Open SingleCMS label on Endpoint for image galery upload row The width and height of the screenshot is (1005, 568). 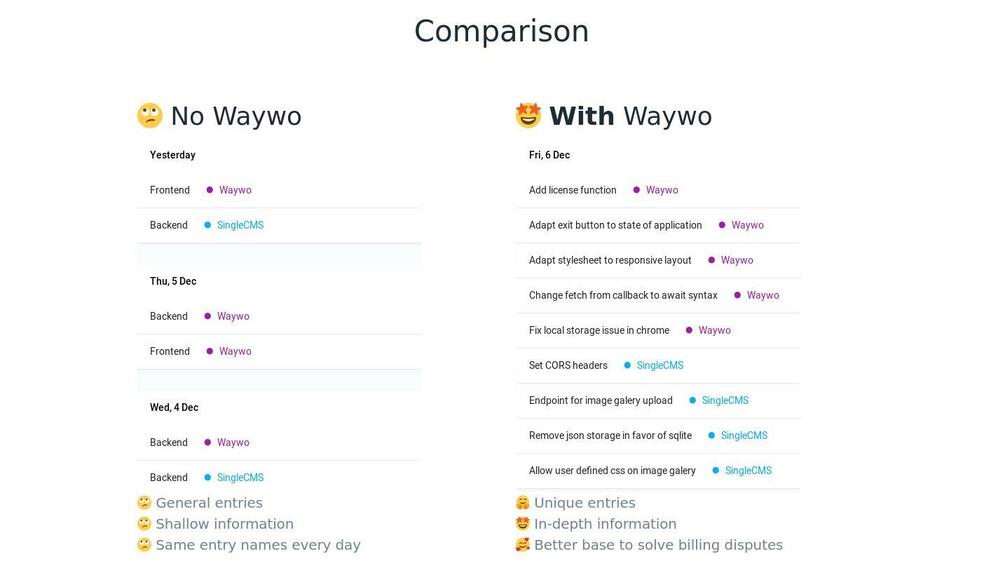(x=725, y=400)
